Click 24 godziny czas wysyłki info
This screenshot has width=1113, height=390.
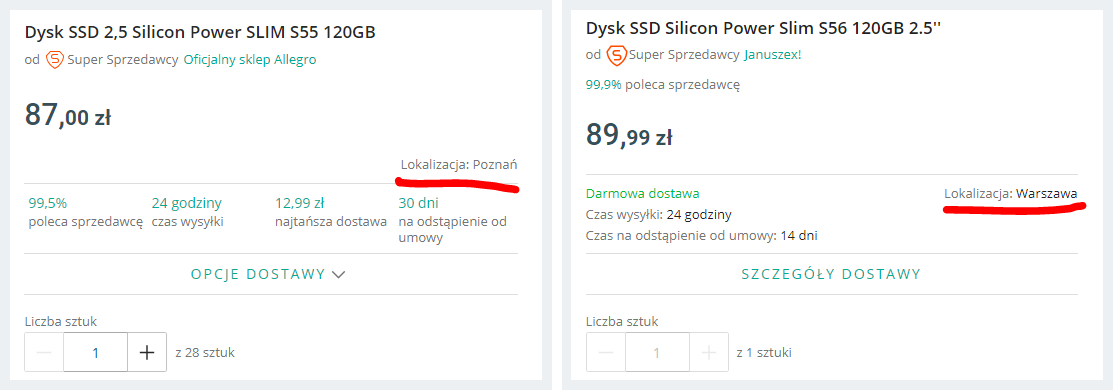[x=187, y=212]
